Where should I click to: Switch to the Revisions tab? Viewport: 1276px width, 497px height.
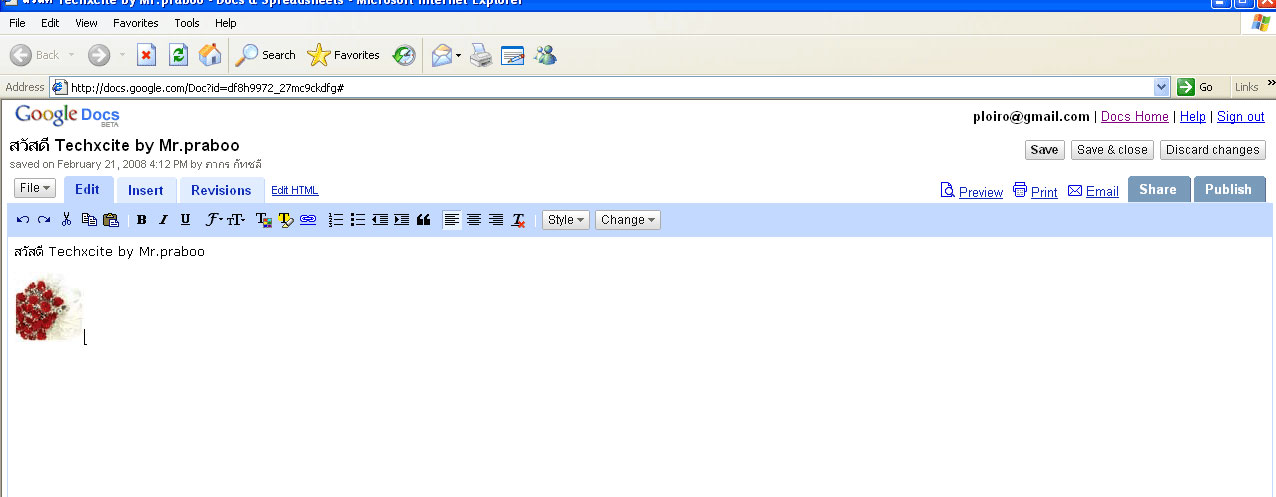pyautogui.click(x=221, y=190)
